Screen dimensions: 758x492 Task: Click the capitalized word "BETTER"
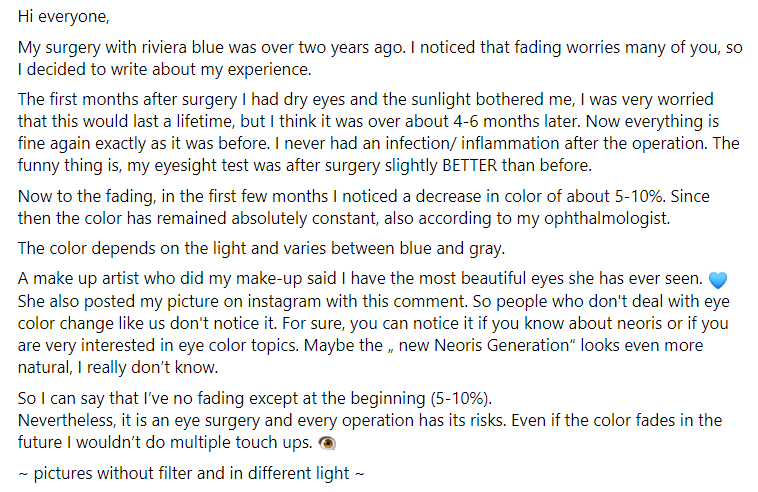coord(469,165)
